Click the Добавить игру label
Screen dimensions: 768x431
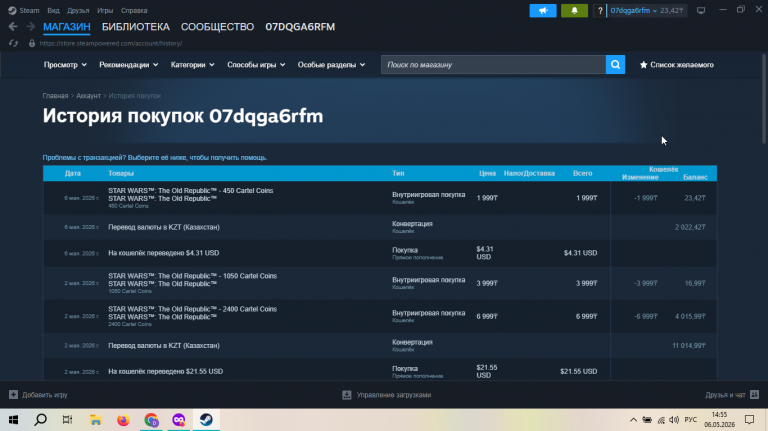[x=45, y=395]
